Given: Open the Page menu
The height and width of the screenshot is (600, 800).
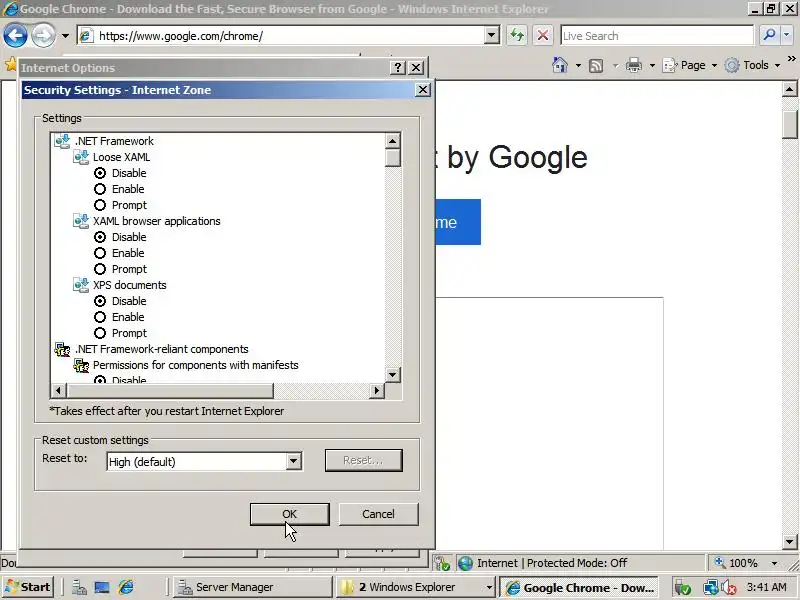Looking at the screenshot, I should coord(690,65).
